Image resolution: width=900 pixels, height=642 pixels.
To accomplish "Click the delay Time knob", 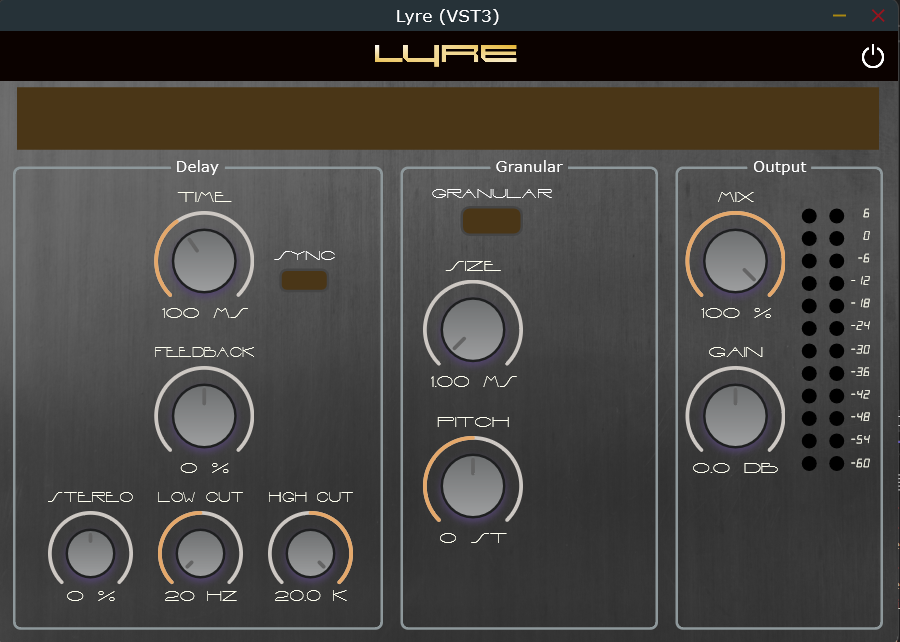I will pyautogui.click(x=204, y=261).
